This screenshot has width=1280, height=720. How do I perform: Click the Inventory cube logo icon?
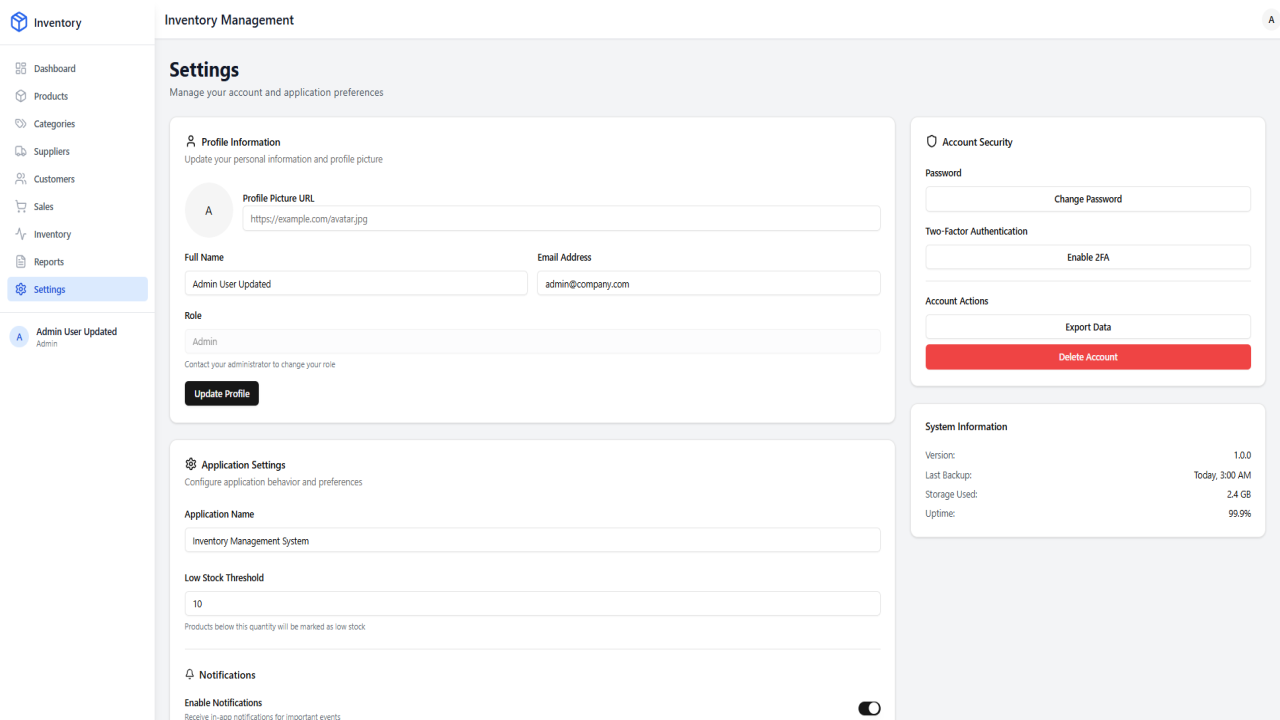coord(19,22)
